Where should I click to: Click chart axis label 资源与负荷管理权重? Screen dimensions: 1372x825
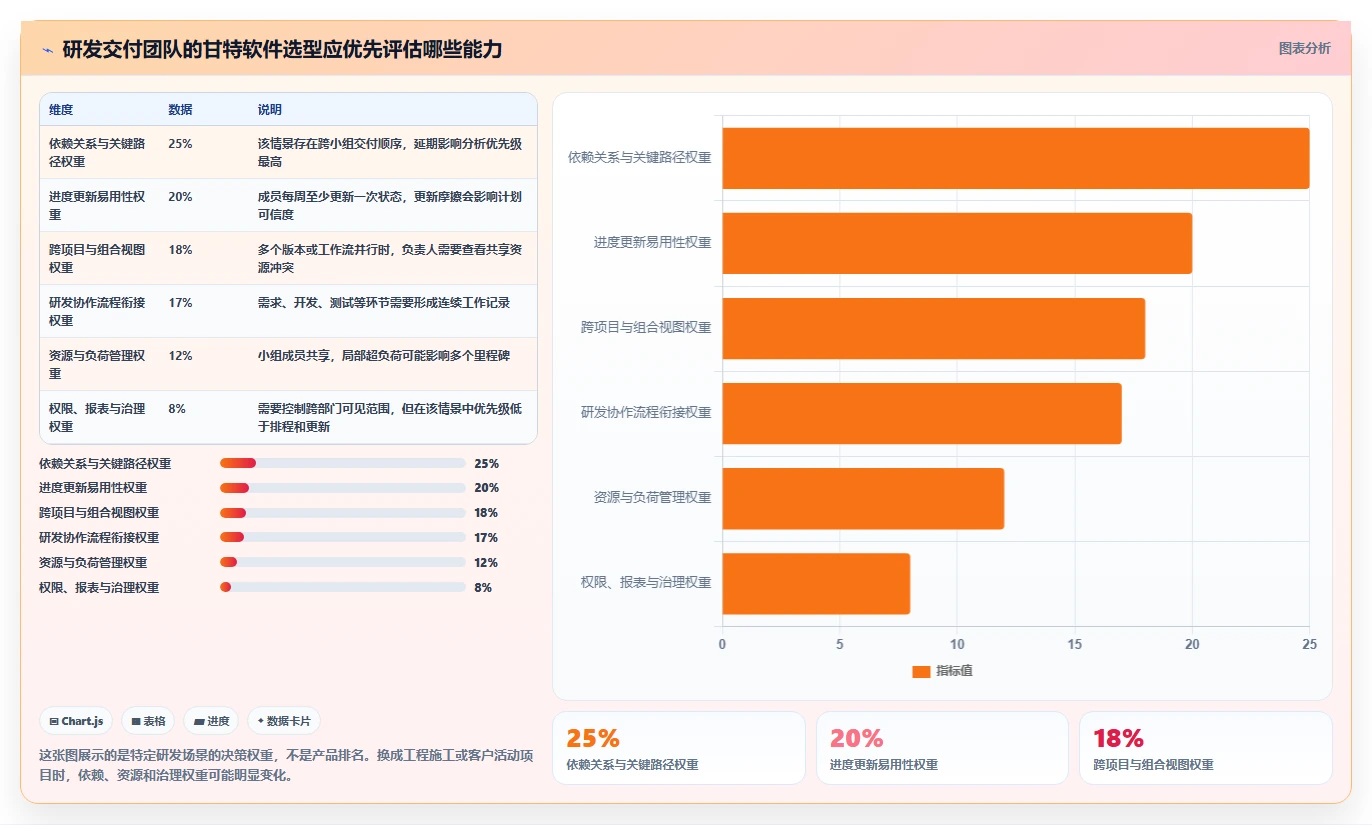652,497
